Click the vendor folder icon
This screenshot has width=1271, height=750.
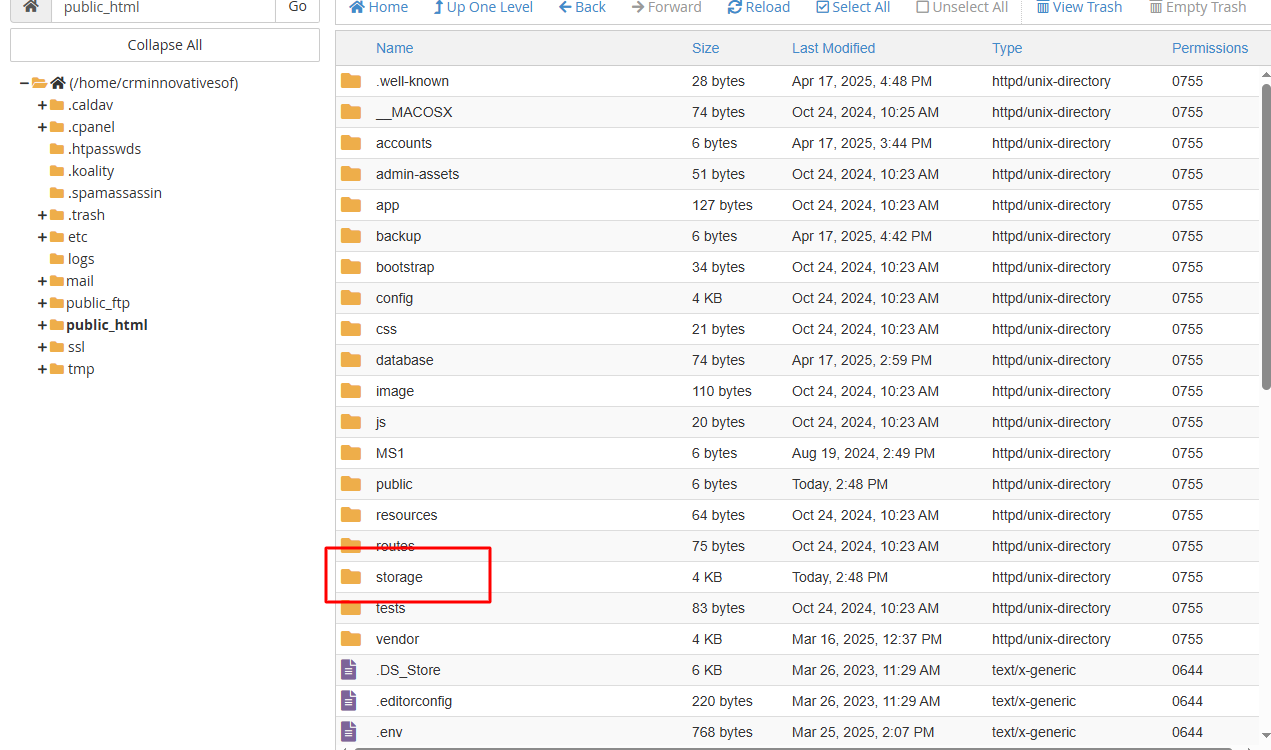pos(351,639)
